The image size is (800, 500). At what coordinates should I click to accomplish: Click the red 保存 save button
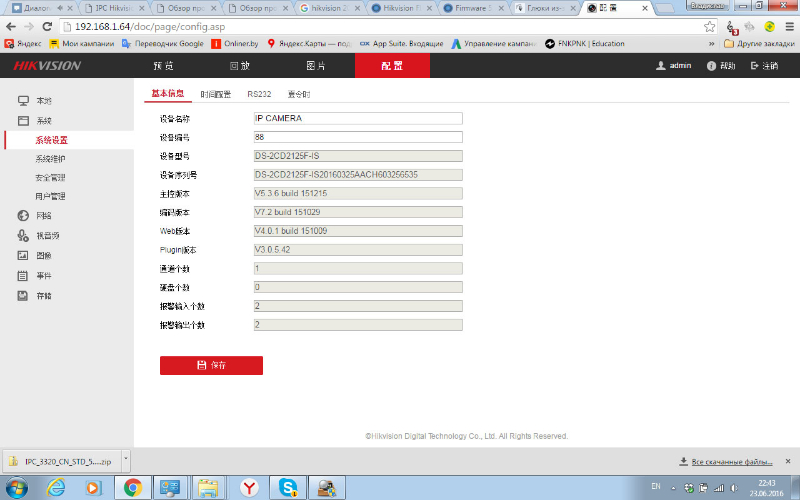(x=211, y=365)
